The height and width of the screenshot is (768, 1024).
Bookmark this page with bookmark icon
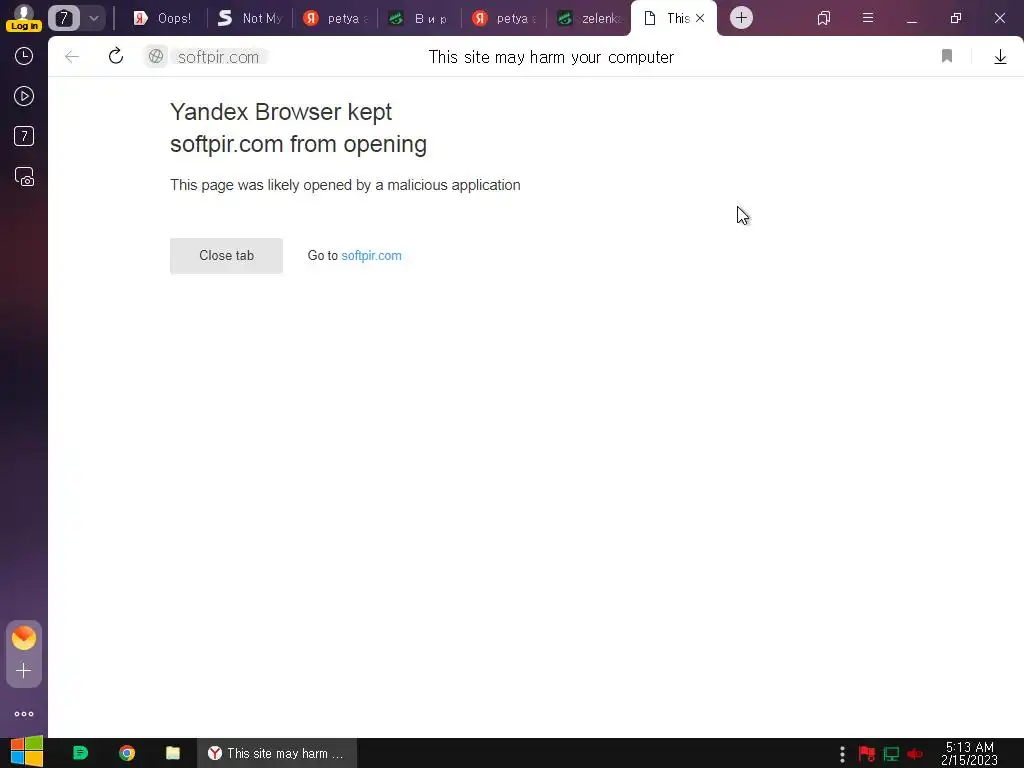pos(947,57)
